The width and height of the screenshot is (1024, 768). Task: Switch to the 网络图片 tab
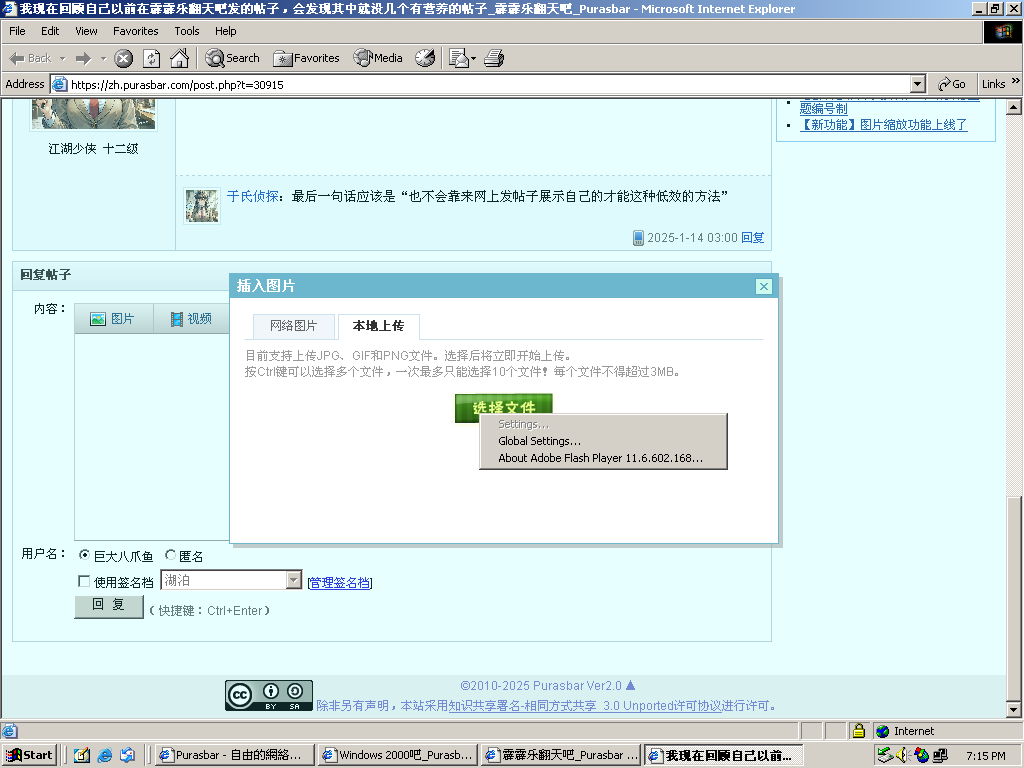point(293,326)
